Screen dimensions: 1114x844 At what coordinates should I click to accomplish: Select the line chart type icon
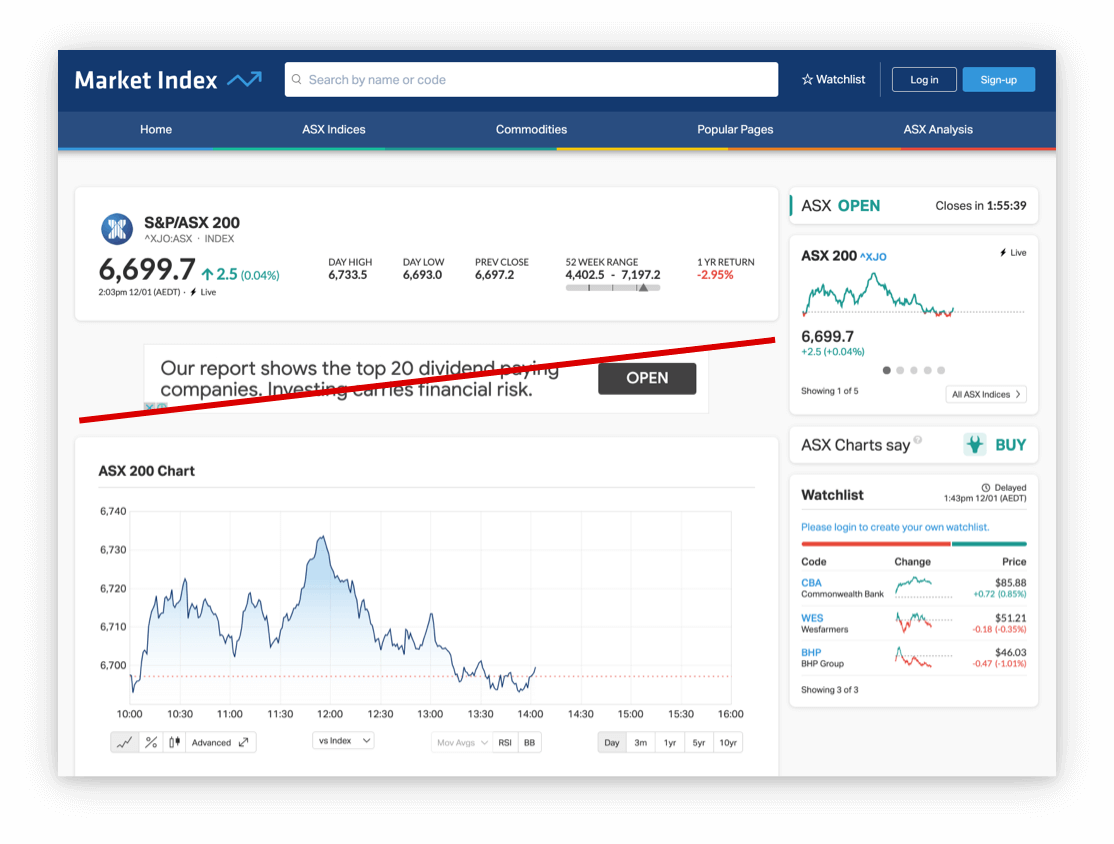(x=124, y=742)
